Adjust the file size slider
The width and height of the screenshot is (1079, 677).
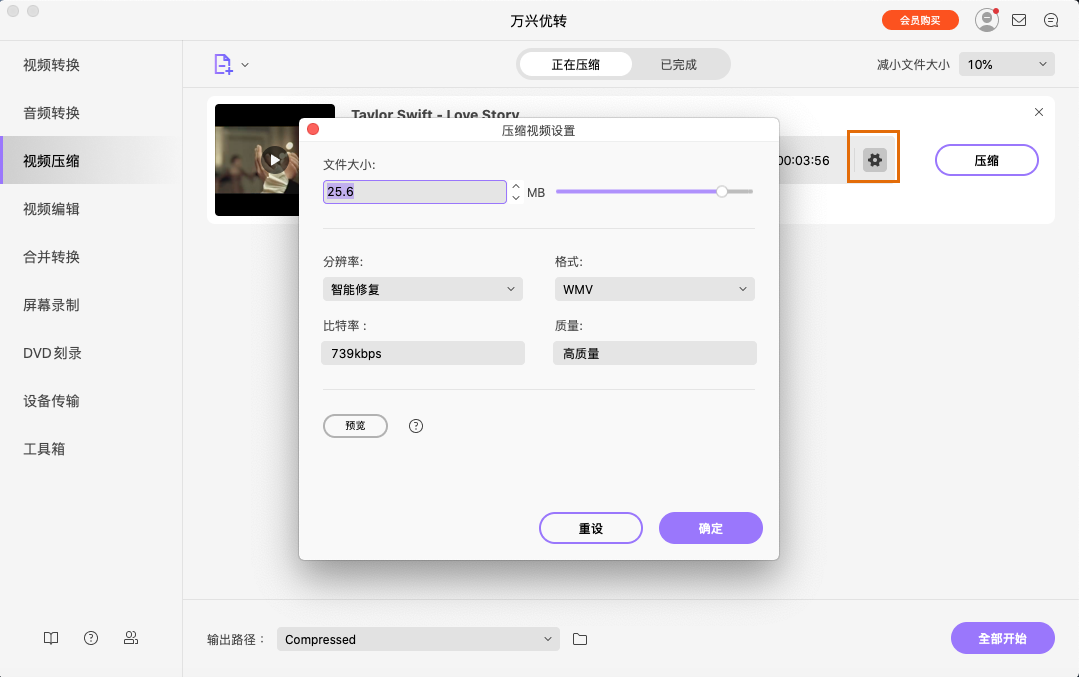[722, 190]
